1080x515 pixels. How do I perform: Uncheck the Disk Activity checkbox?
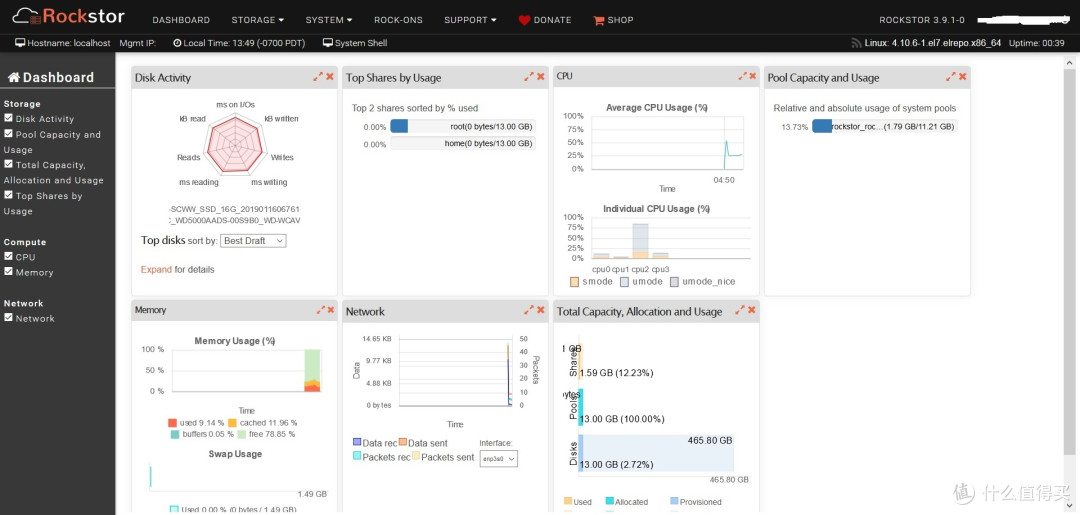8,118
